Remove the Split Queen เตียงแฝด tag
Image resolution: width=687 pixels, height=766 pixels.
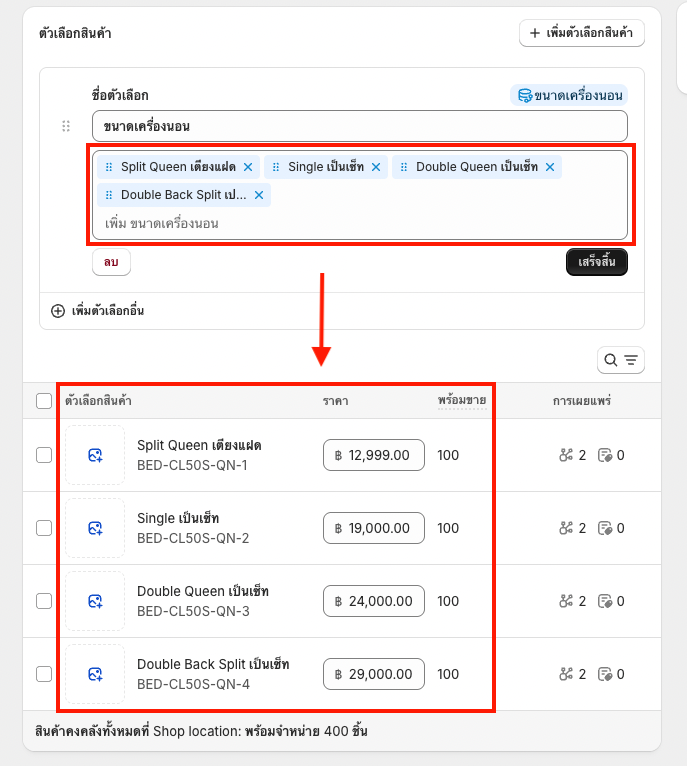248,167
